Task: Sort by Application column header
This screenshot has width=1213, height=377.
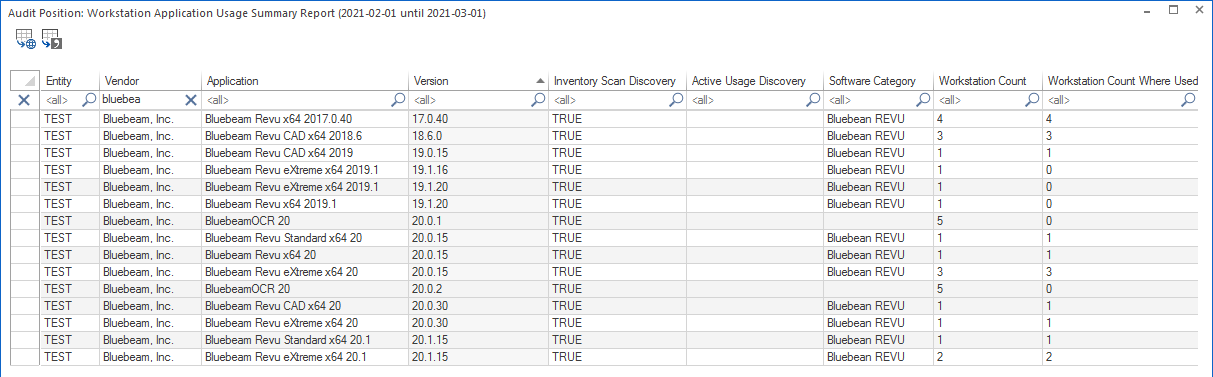Action: pos(305,81)
